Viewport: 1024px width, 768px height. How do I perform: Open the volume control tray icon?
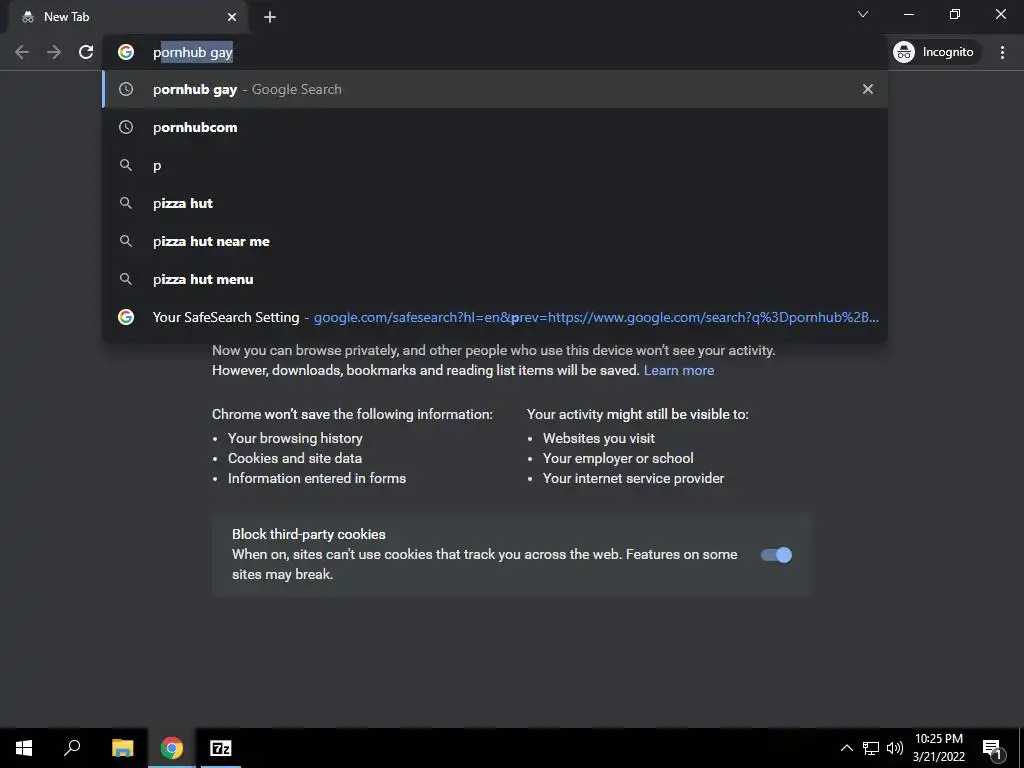coord(895,748)
